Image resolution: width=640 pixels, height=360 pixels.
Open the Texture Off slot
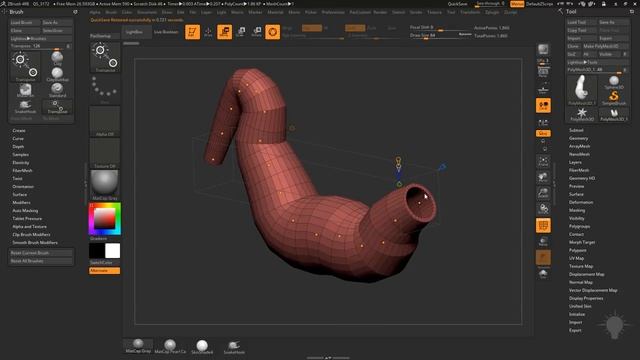[x=105, y=153]
